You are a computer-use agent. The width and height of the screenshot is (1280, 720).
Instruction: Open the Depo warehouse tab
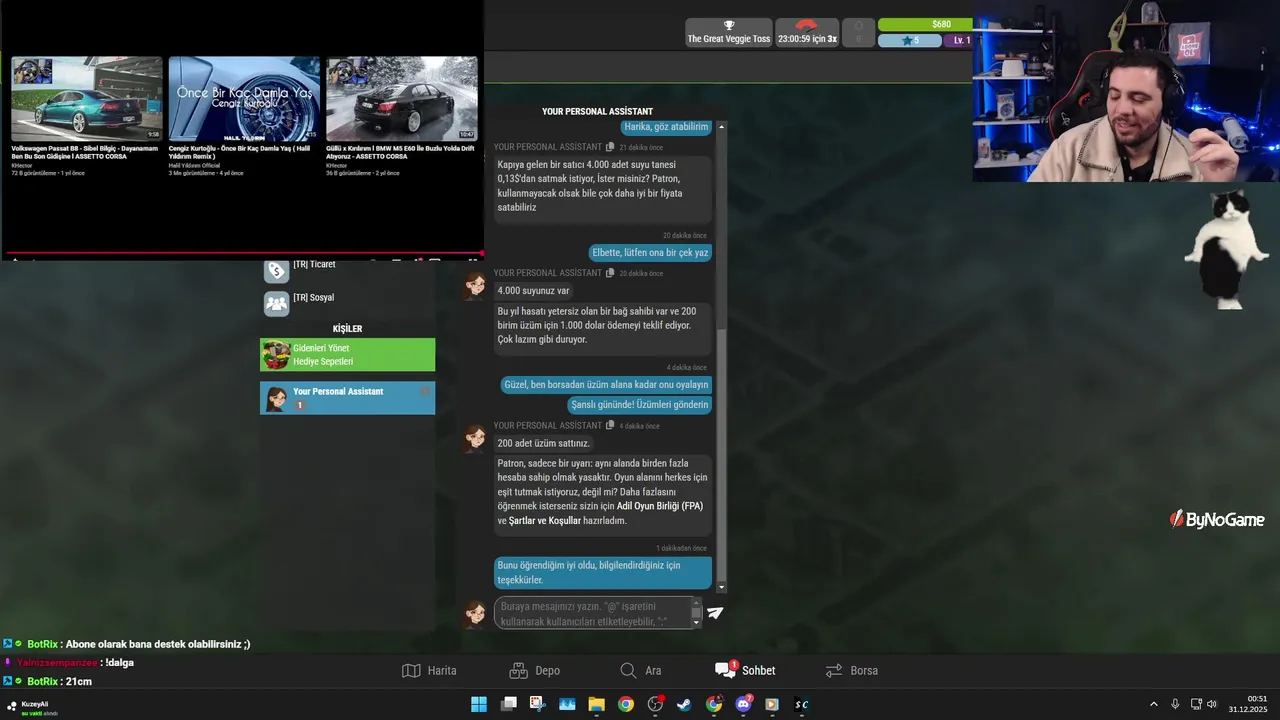(x=534, y=671)
